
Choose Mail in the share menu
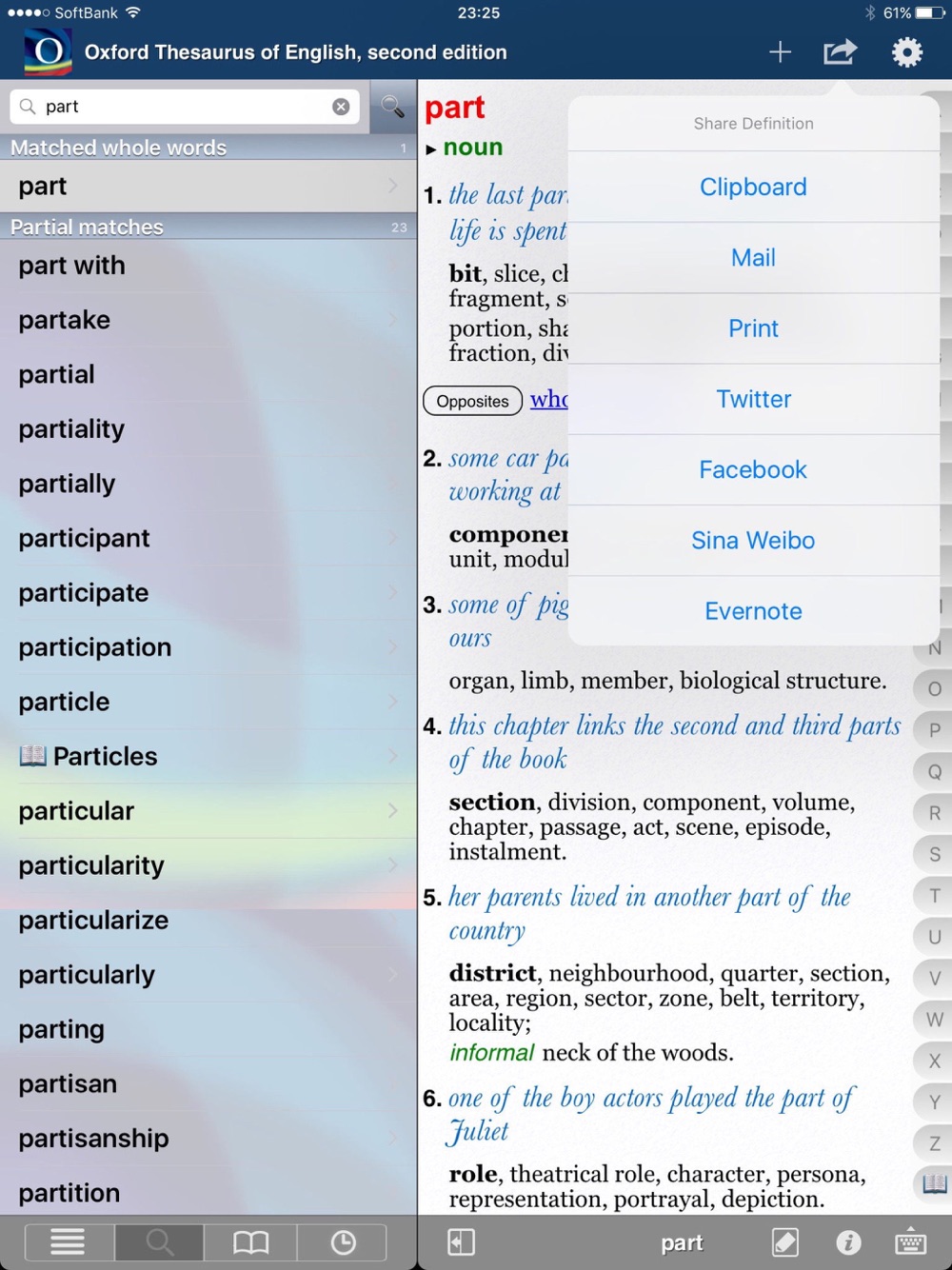tap(753, 257)
